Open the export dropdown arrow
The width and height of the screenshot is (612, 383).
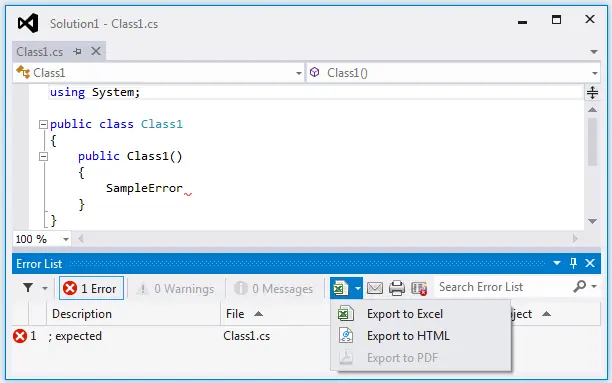[x=358, y=289]
